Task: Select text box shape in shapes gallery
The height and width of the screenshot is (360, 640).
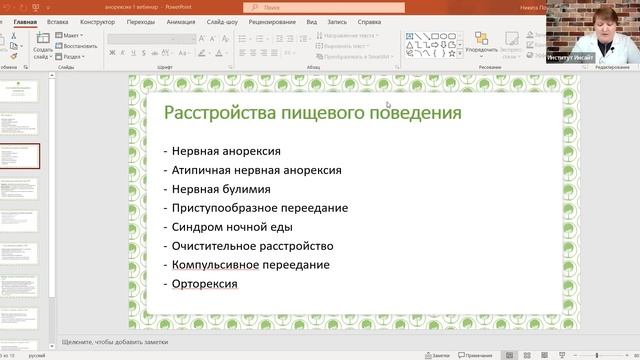Action: (x=409, y=36)
